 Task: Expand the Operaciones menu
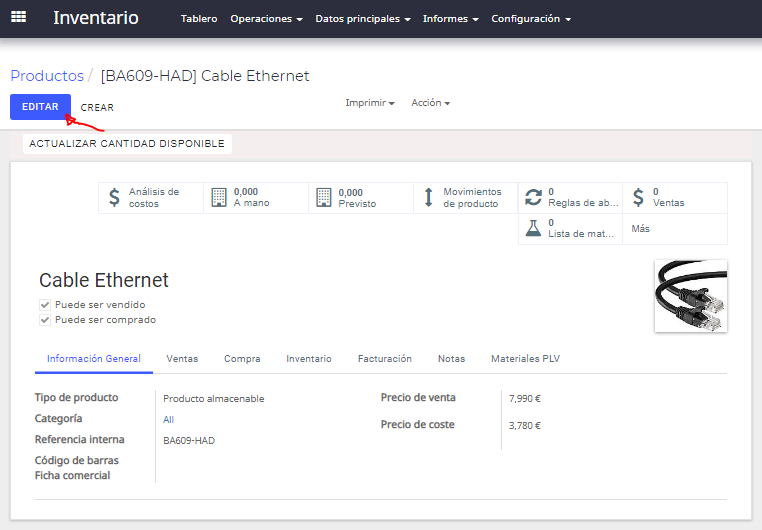pyautogui.click(x=266, y=18)
